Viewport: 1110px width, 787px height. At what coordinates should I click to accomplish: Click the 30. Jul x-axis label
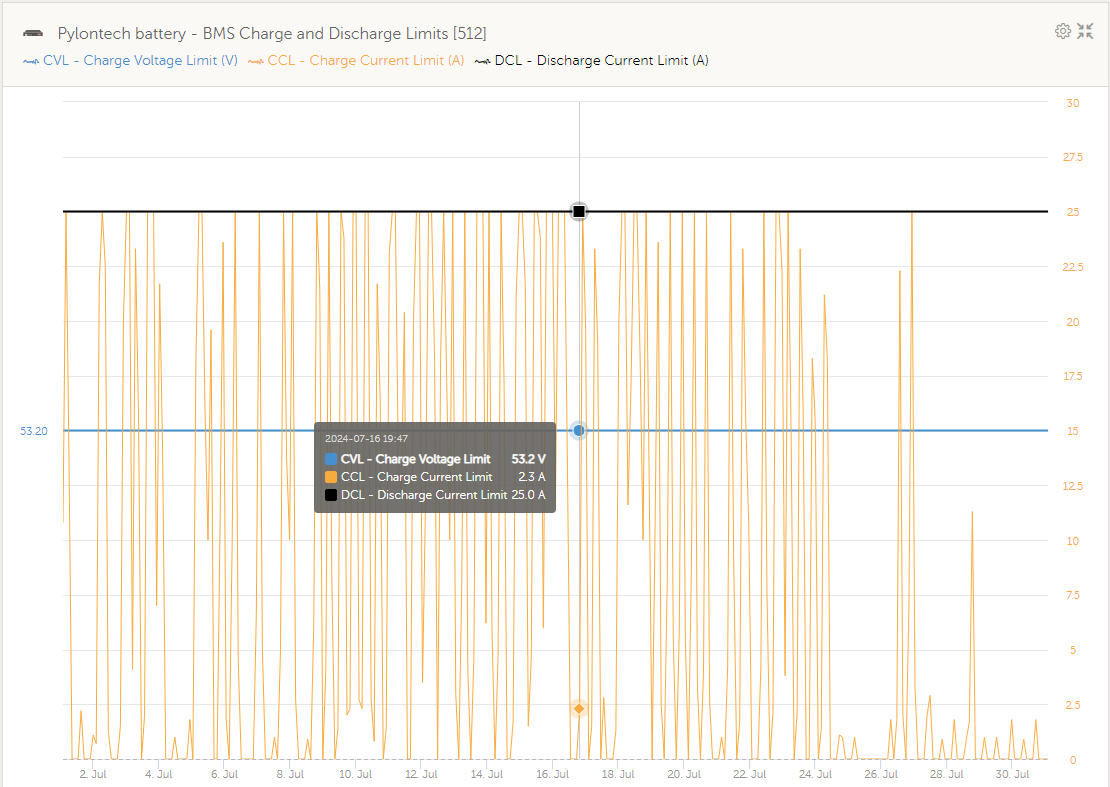tap(1012, 774)
